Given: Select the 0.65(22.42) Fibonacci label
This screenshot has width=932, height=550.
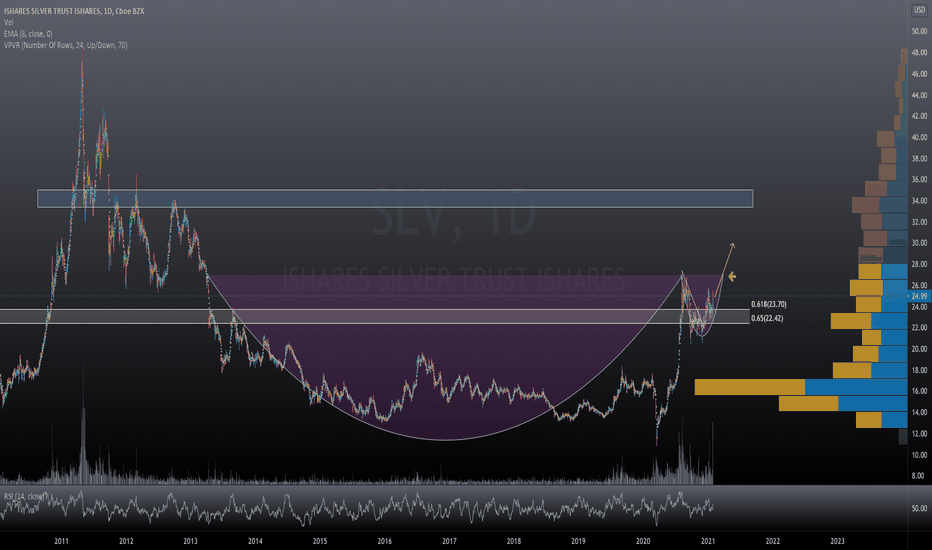Looking at the screenshot, I should 767,318.
